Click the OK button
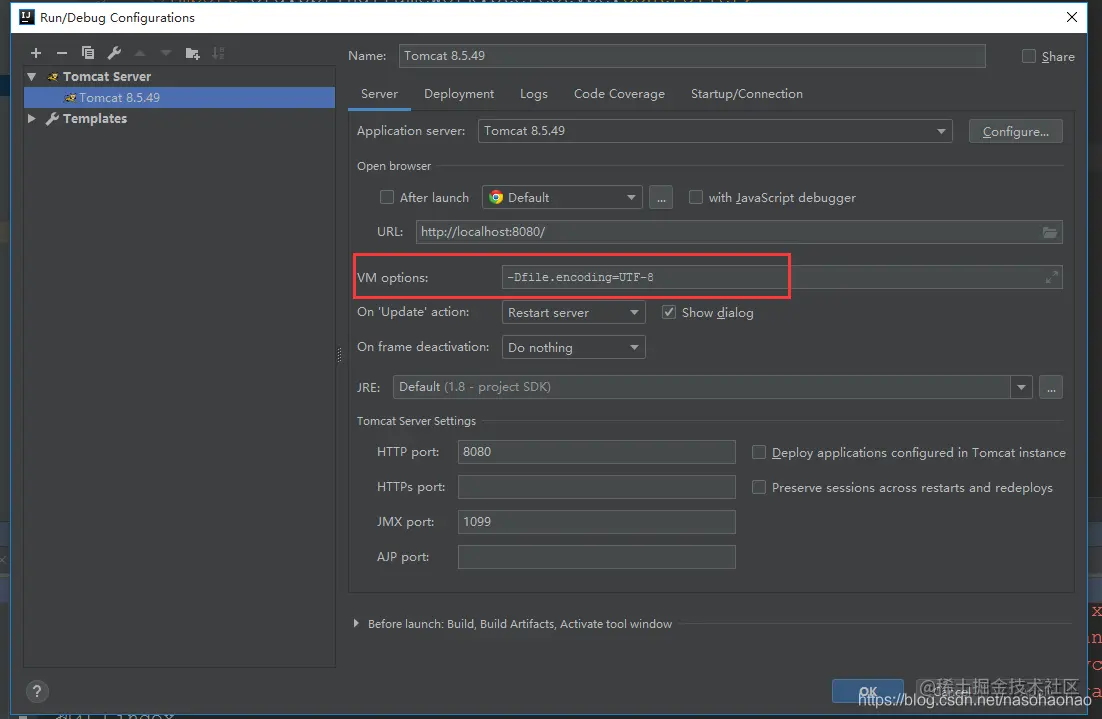 click(x=868, y=691)
